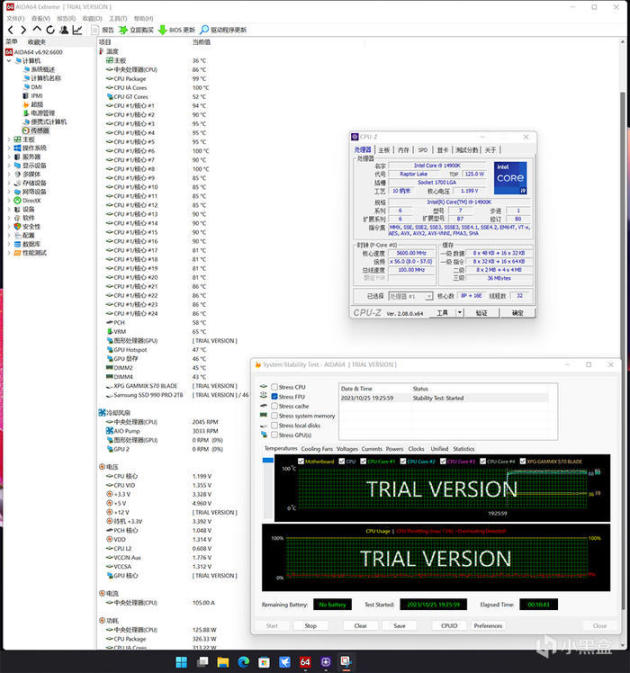This screenshot has height=673, width=630.
Task: Click the driver update magnifier icon
Action: pyautogui.click(x=205, y=30)
